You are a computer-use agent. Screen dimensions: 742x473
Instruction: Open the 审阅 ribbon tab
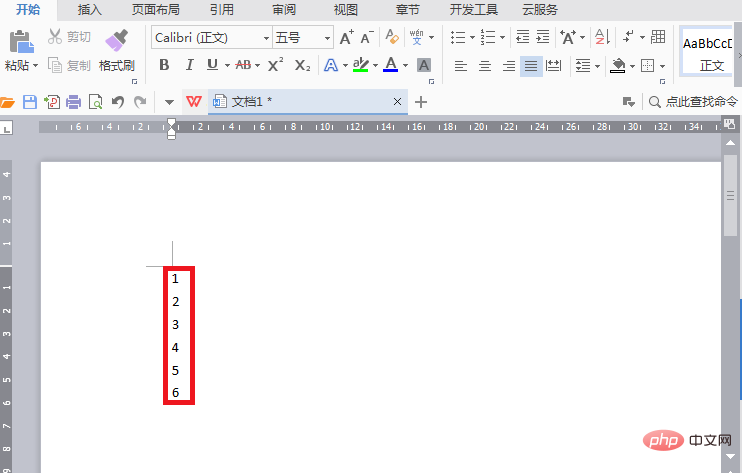tap(284, 9)
